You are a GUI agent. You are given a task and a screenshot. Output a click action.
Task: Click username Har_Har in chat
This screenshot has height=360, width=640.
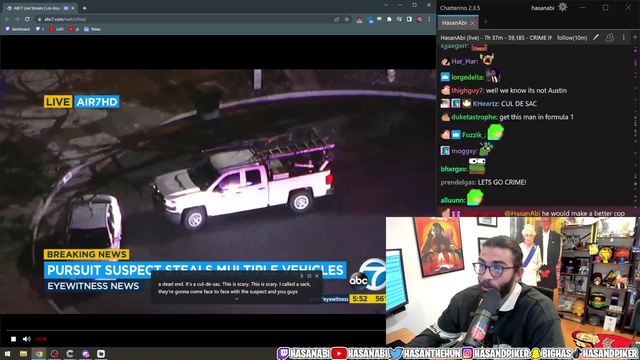pos(464,61)
